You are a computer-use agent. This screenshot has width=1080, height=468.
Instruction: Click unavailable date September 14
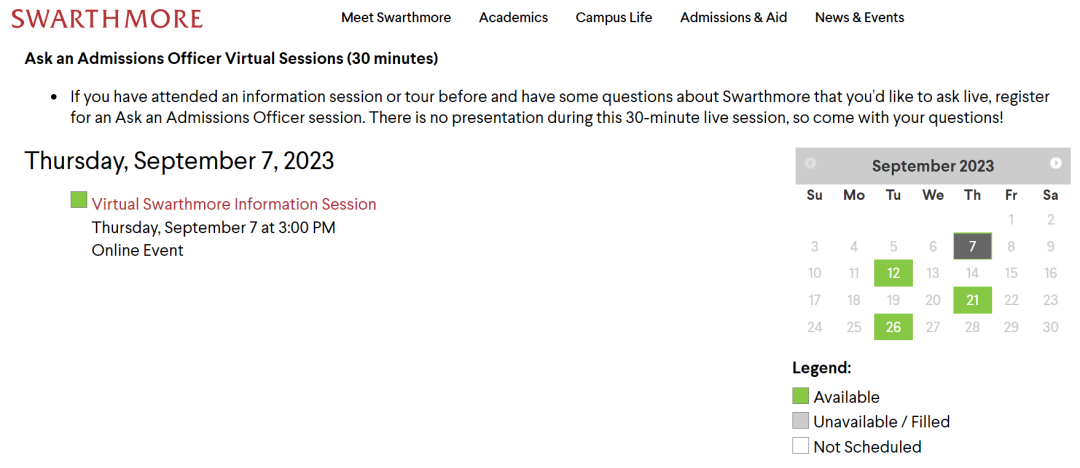pyautogui.click(x=973, y=273)
